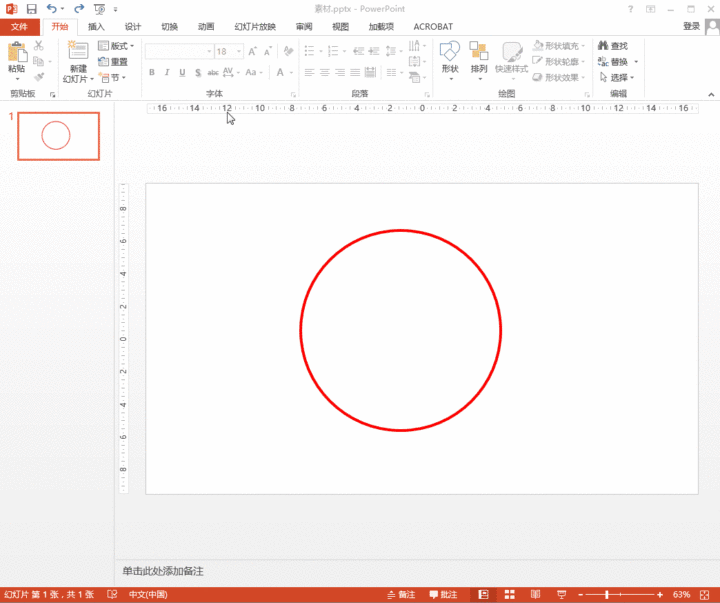Click the Redo arrow icon
This screenshot has height=603, width=720.
tap(79, 9)
